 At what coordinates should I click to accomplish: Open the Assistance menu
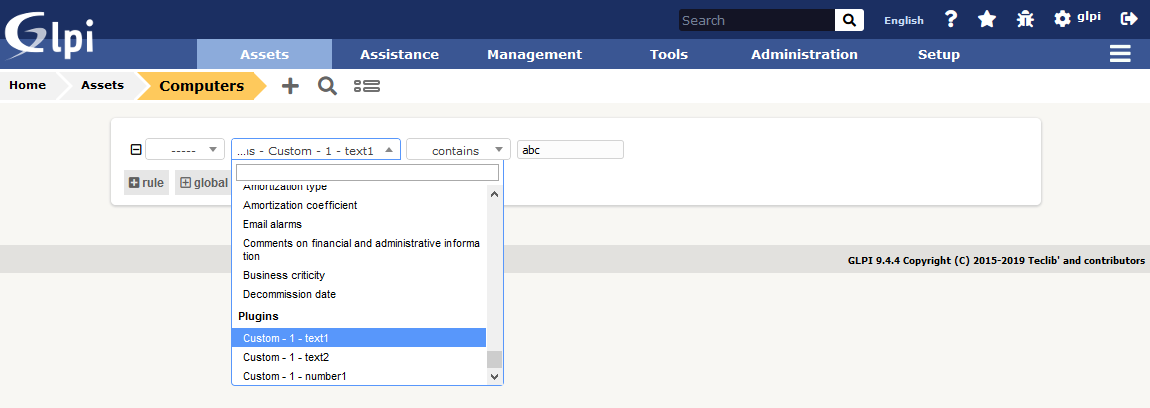click(x=399, y=54)
